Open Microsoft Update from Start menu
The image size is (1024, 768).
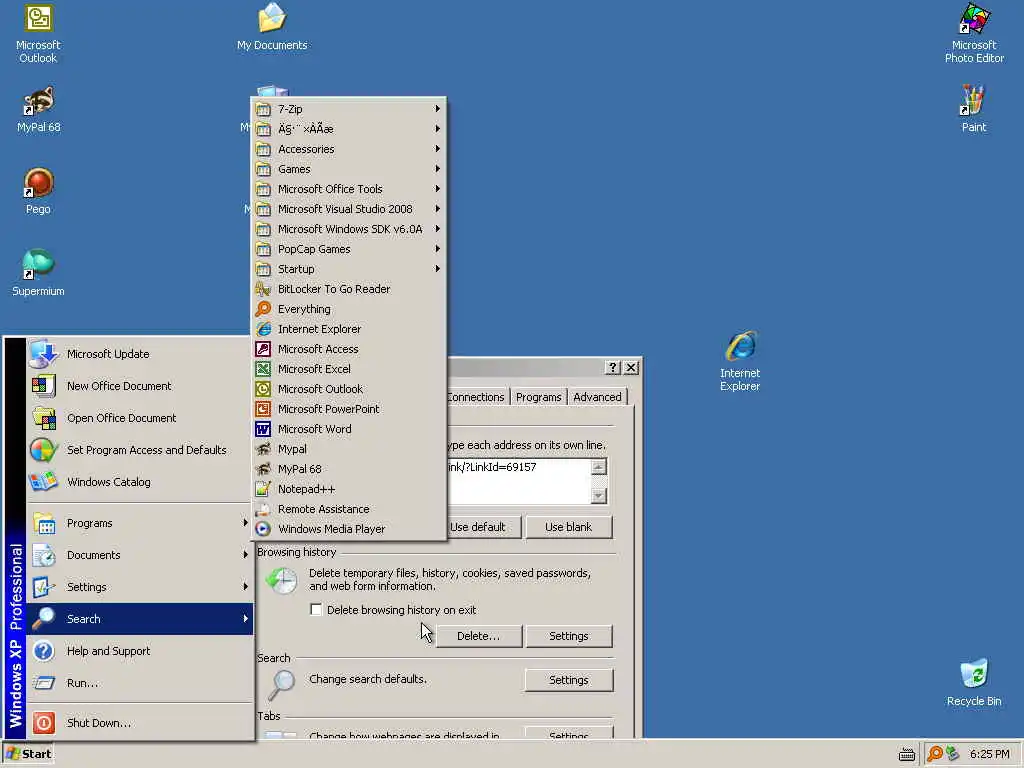tap(140, 354)
